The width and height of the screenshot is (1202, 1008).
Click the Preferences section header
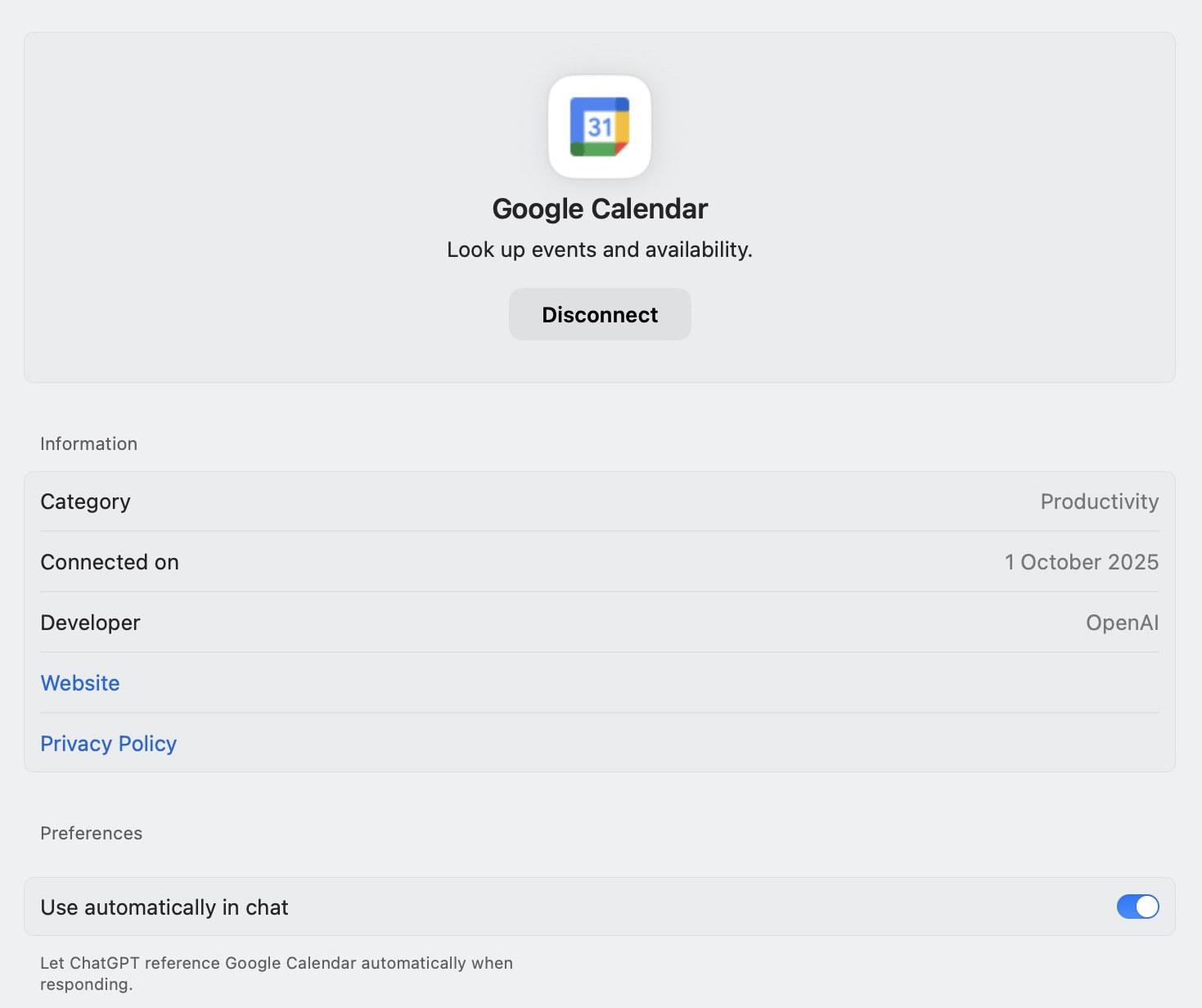91,833
